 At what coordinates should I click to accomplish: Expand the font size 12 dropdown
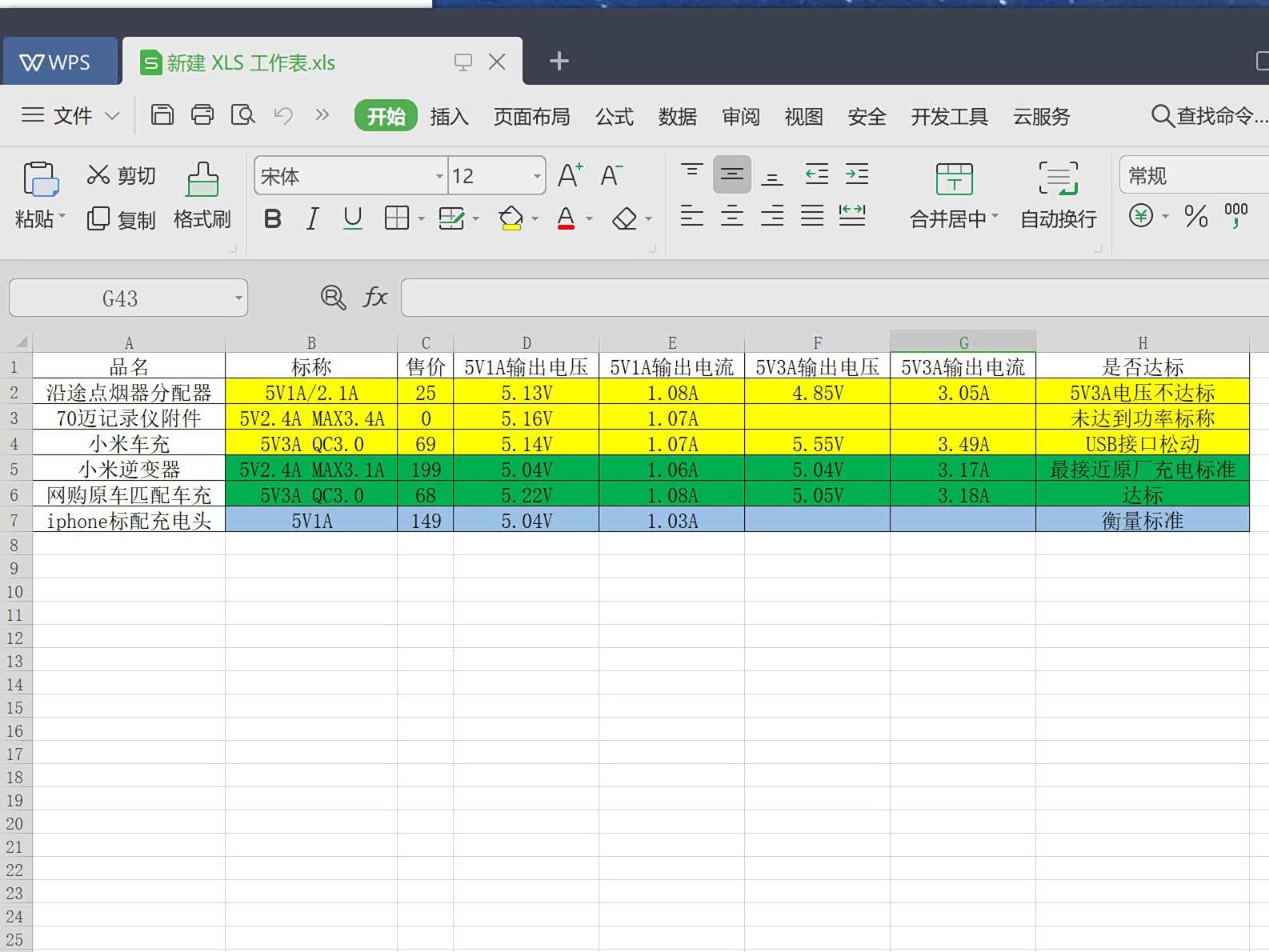(x=537, y=176)
